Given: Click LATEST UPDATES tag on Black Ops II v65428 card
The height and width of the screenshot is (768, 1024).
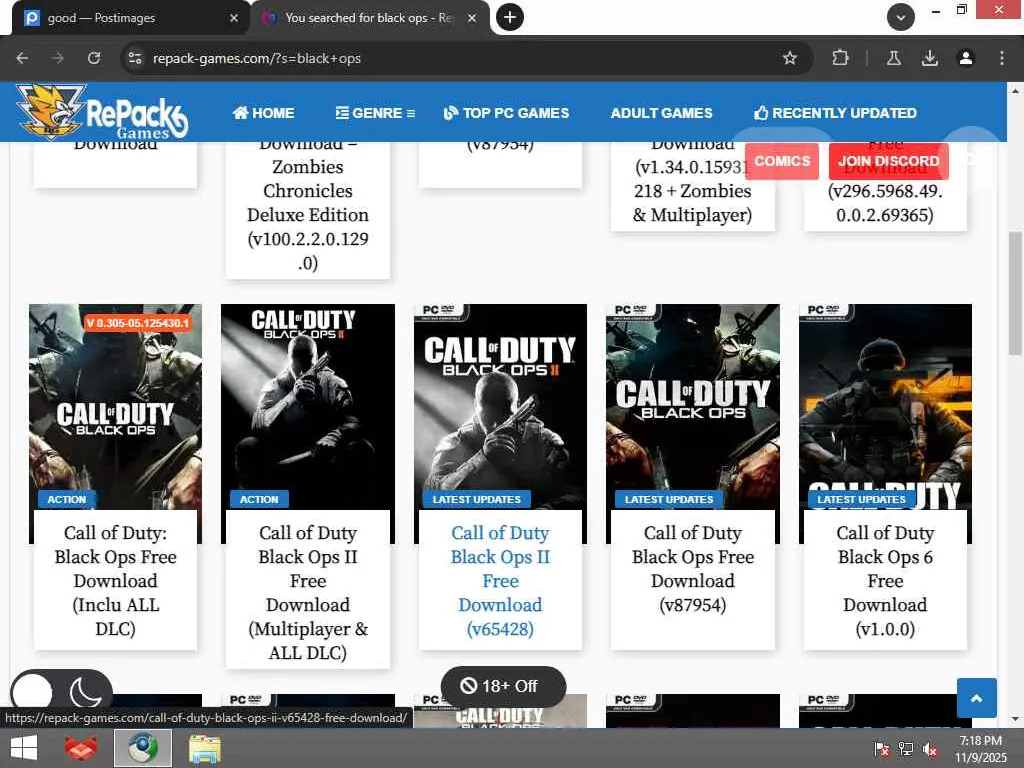Looking at the screenshot, I should click(x=477, y=500).
